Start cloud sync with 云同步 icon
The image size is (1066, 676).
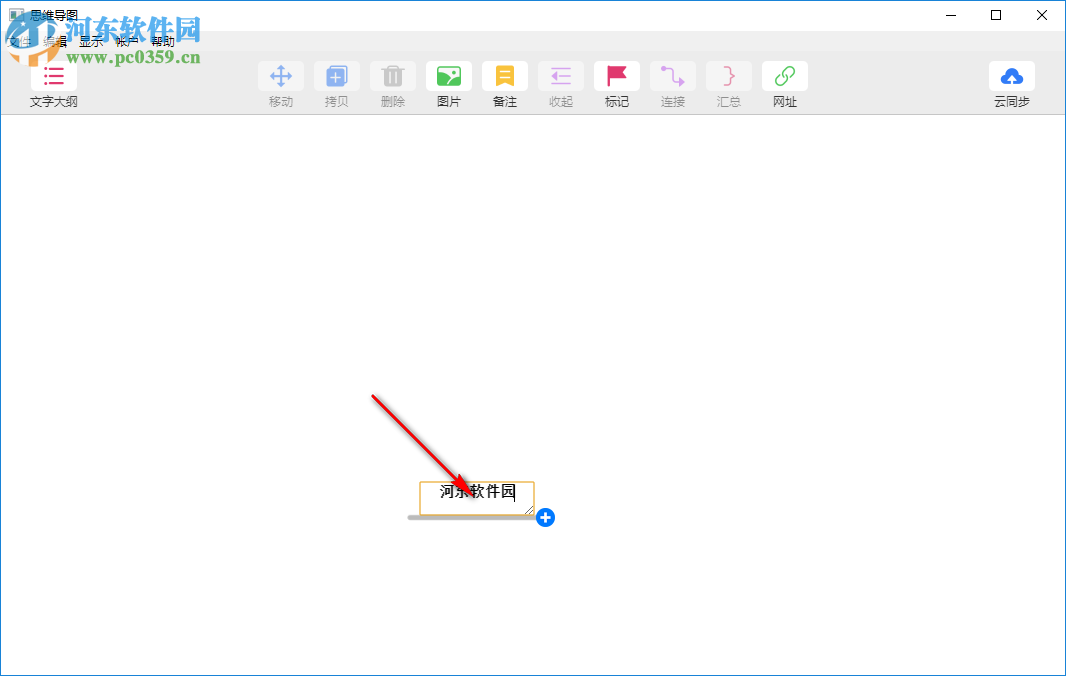[1012, 76]
